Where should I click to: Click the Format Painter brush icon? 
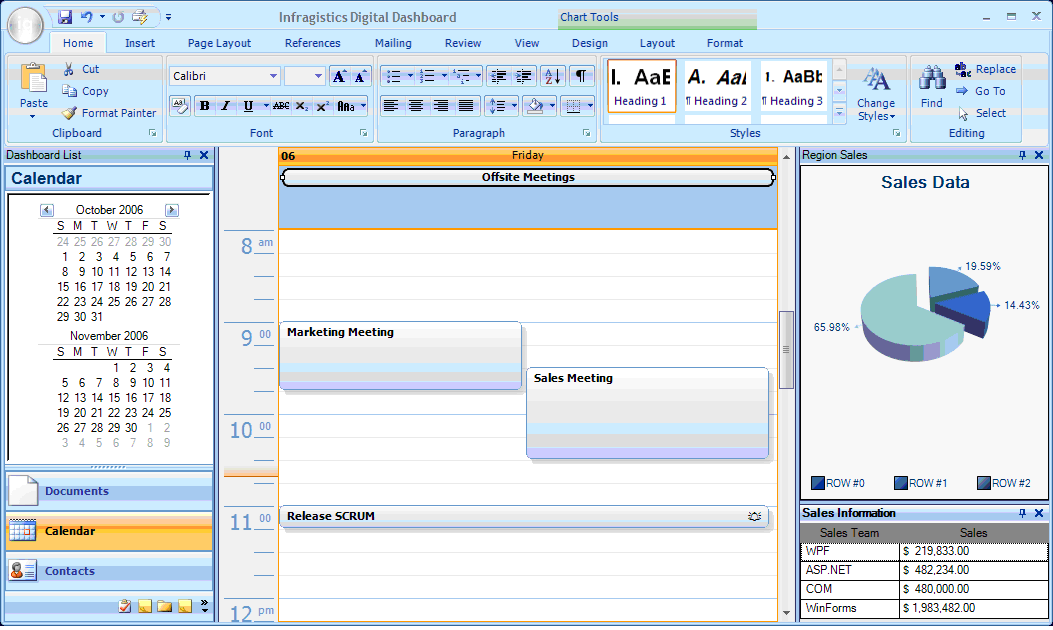click(x=68, y=113)
